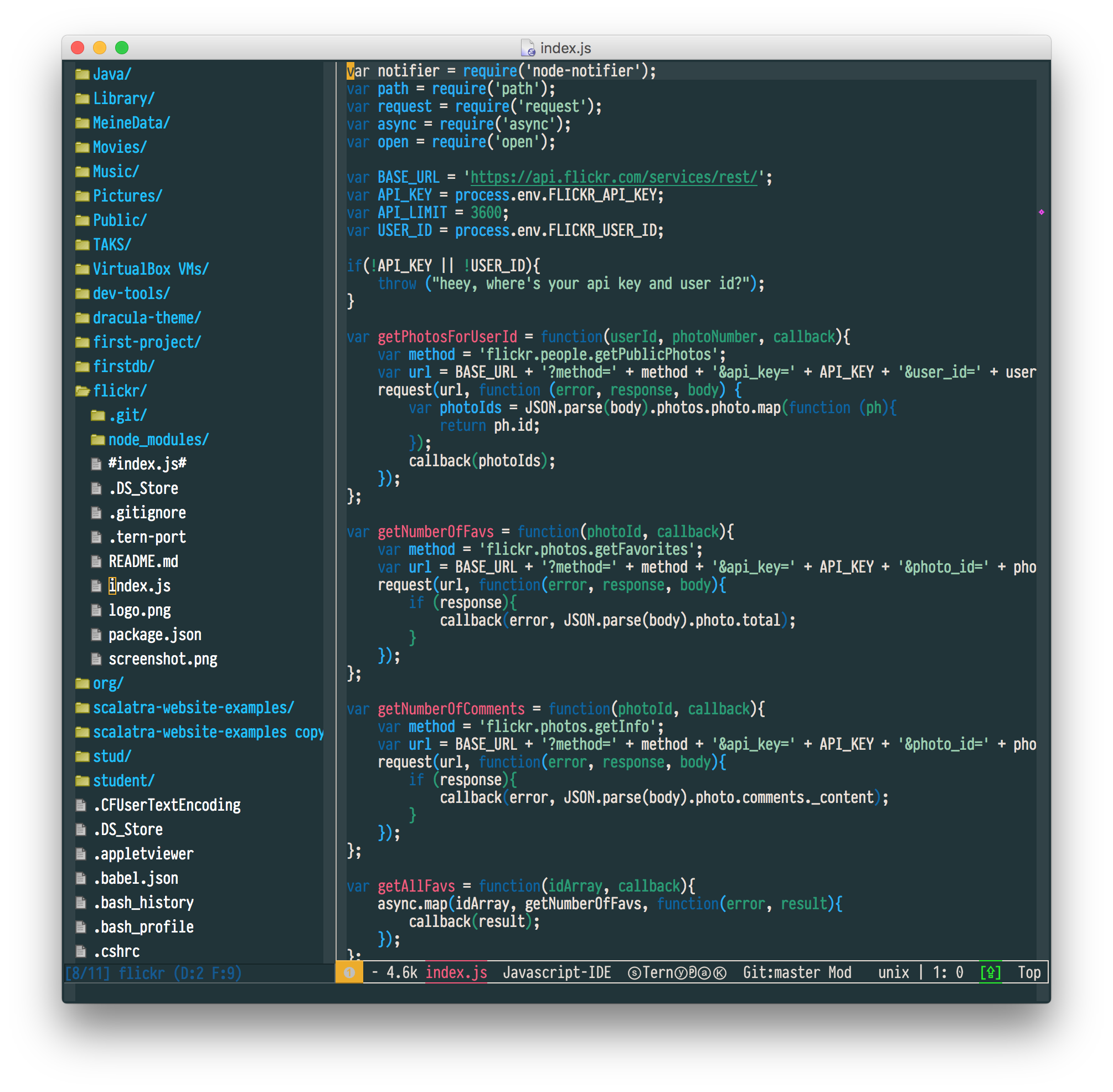
Task: Expand scalatra-website-examples copy directory
Action: pos(208,733)
